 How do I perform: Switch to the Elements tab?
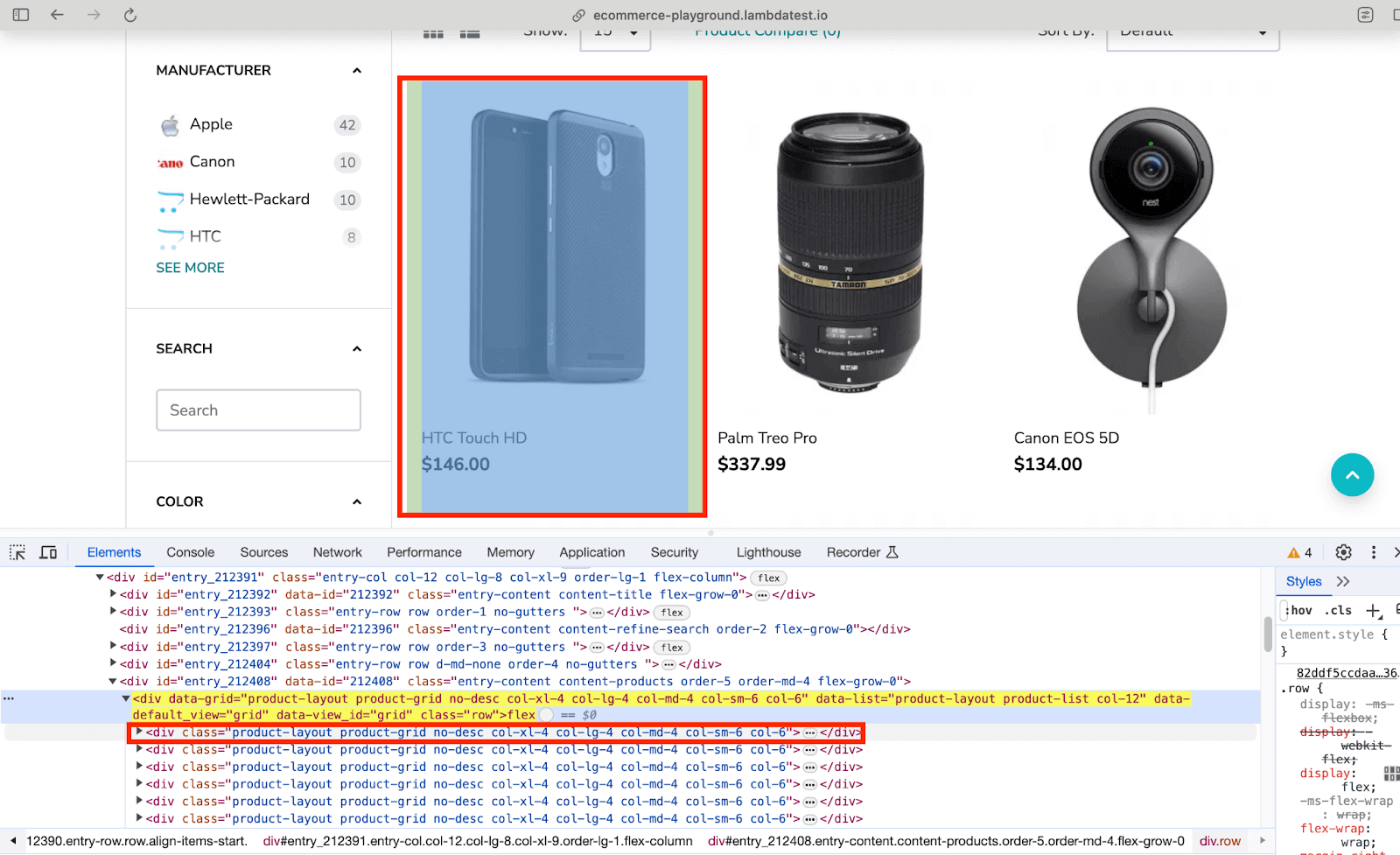click(114, 552)
